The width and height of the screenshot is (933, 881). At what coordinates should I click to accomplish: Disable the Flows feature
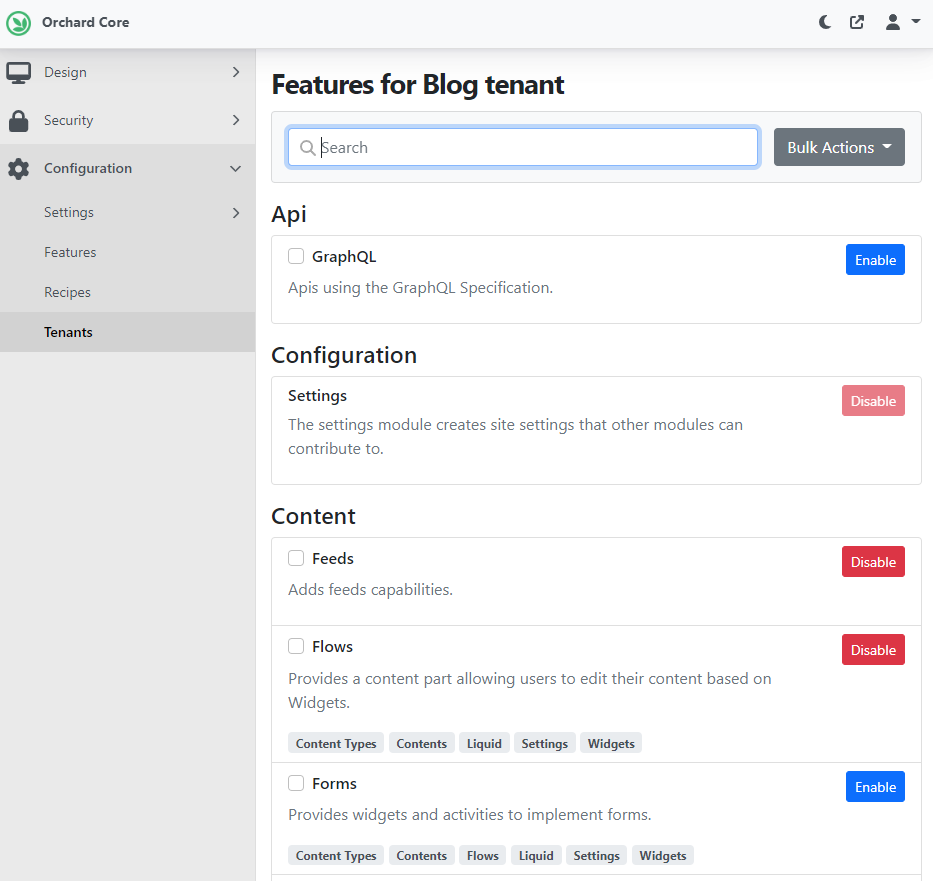[873, 650]
